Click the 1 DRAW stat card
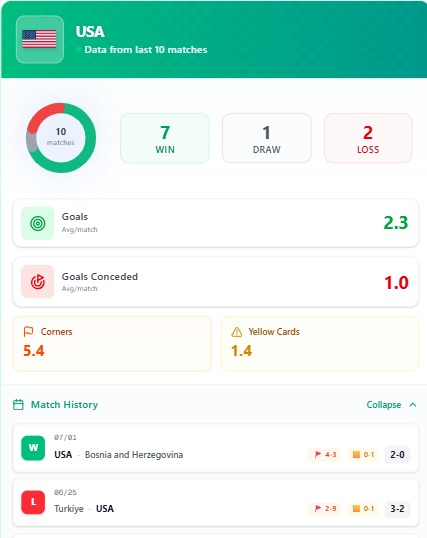The image size is (427, 538). click(x=267, y=138)
